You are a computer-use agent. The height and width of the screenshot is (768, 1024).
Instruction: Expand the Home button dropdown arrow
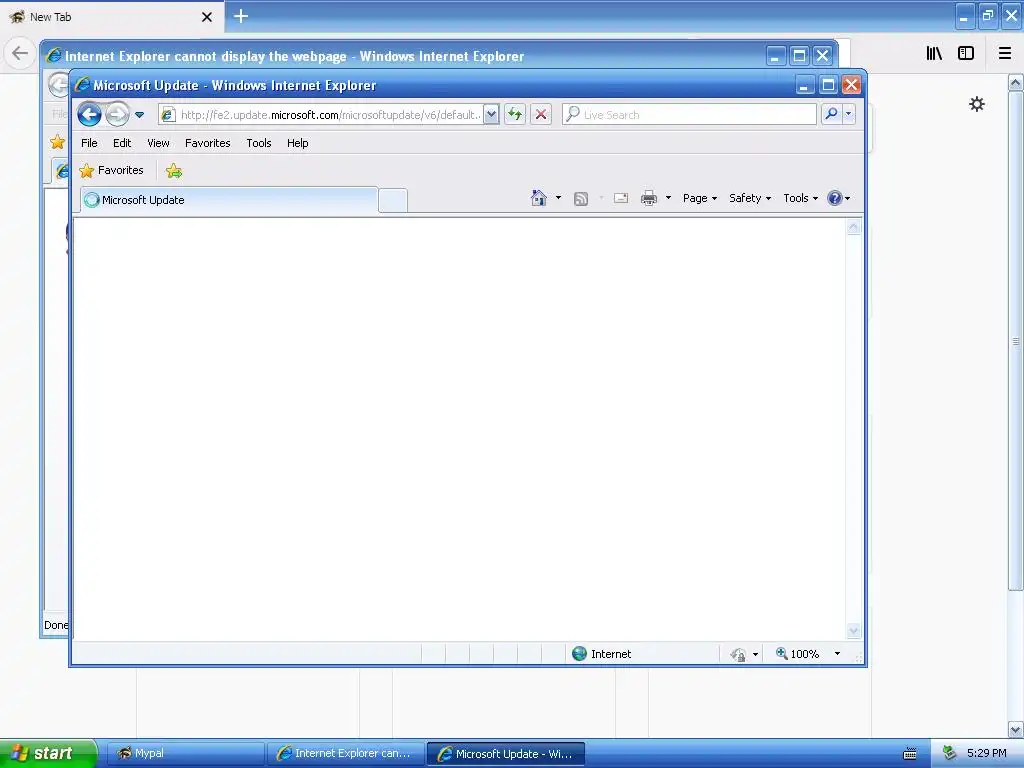tap(558, 198)
